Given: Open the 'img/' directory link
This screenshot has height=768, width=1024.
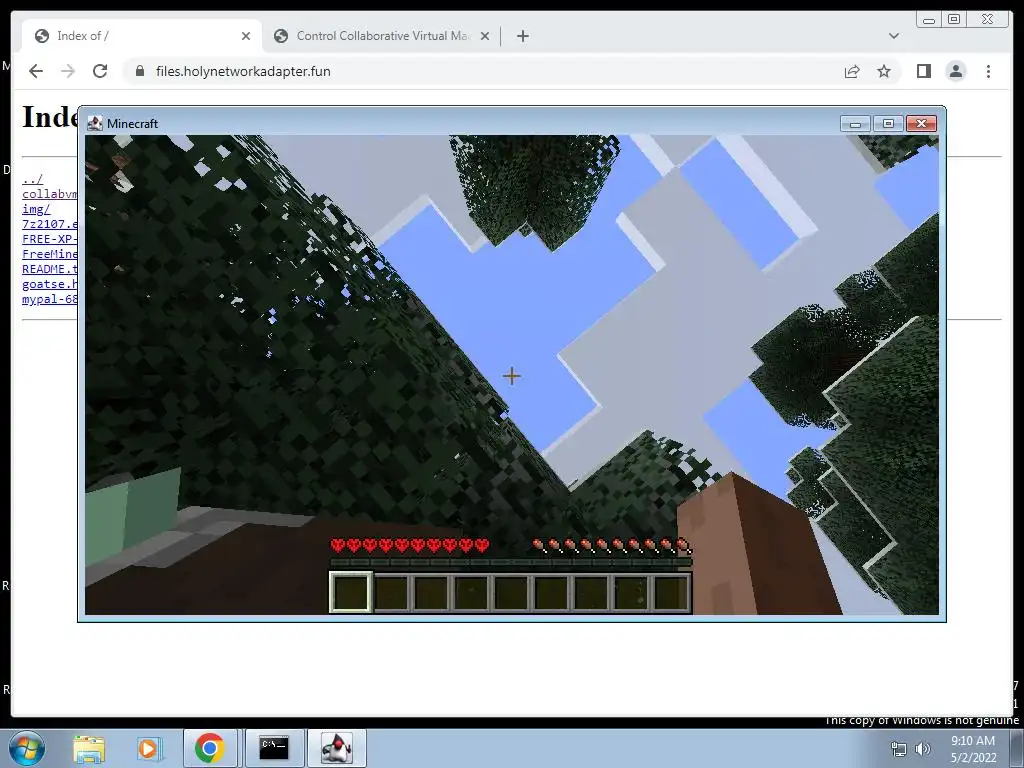Looking at the screenshot, I should click(36, 209).
